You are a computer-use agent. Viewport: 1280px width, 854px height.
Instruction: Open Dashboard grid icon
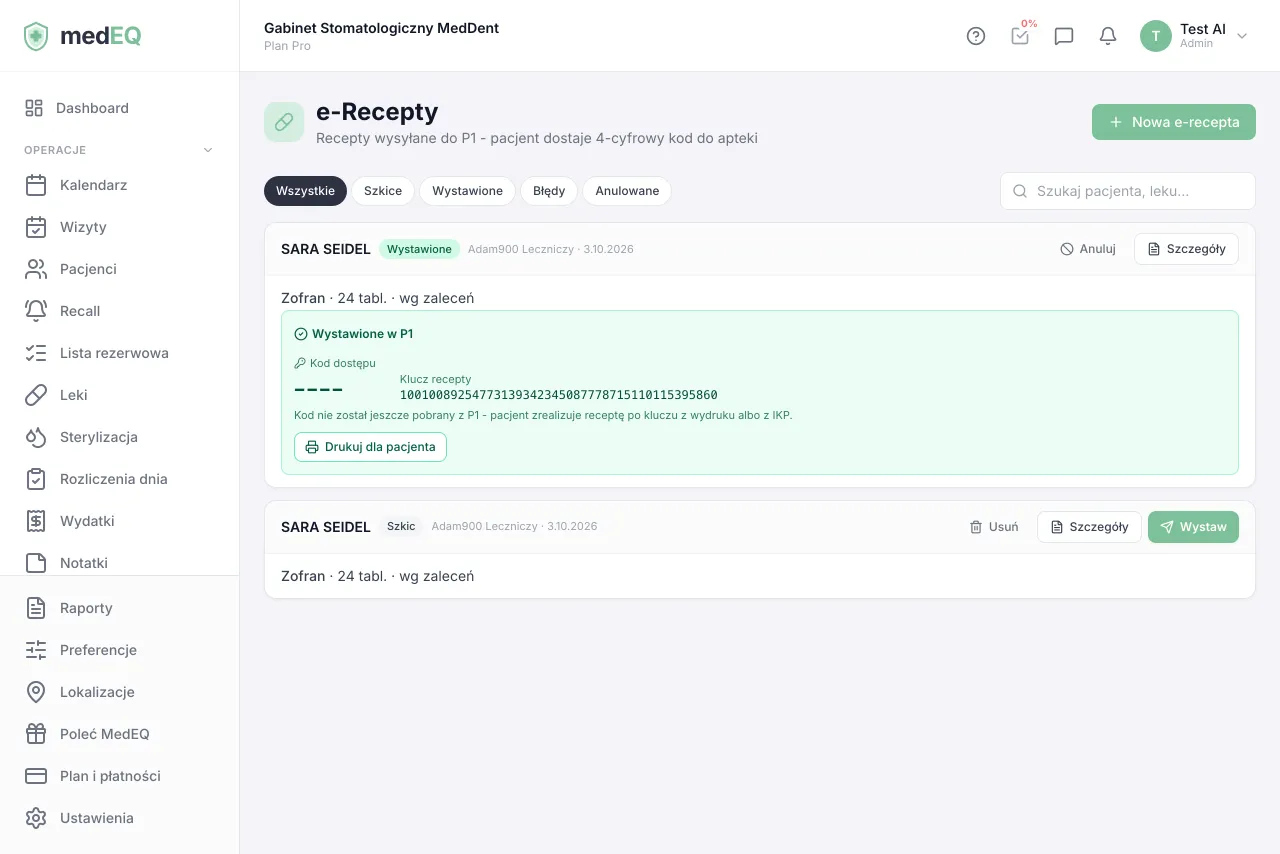(34, 108)
